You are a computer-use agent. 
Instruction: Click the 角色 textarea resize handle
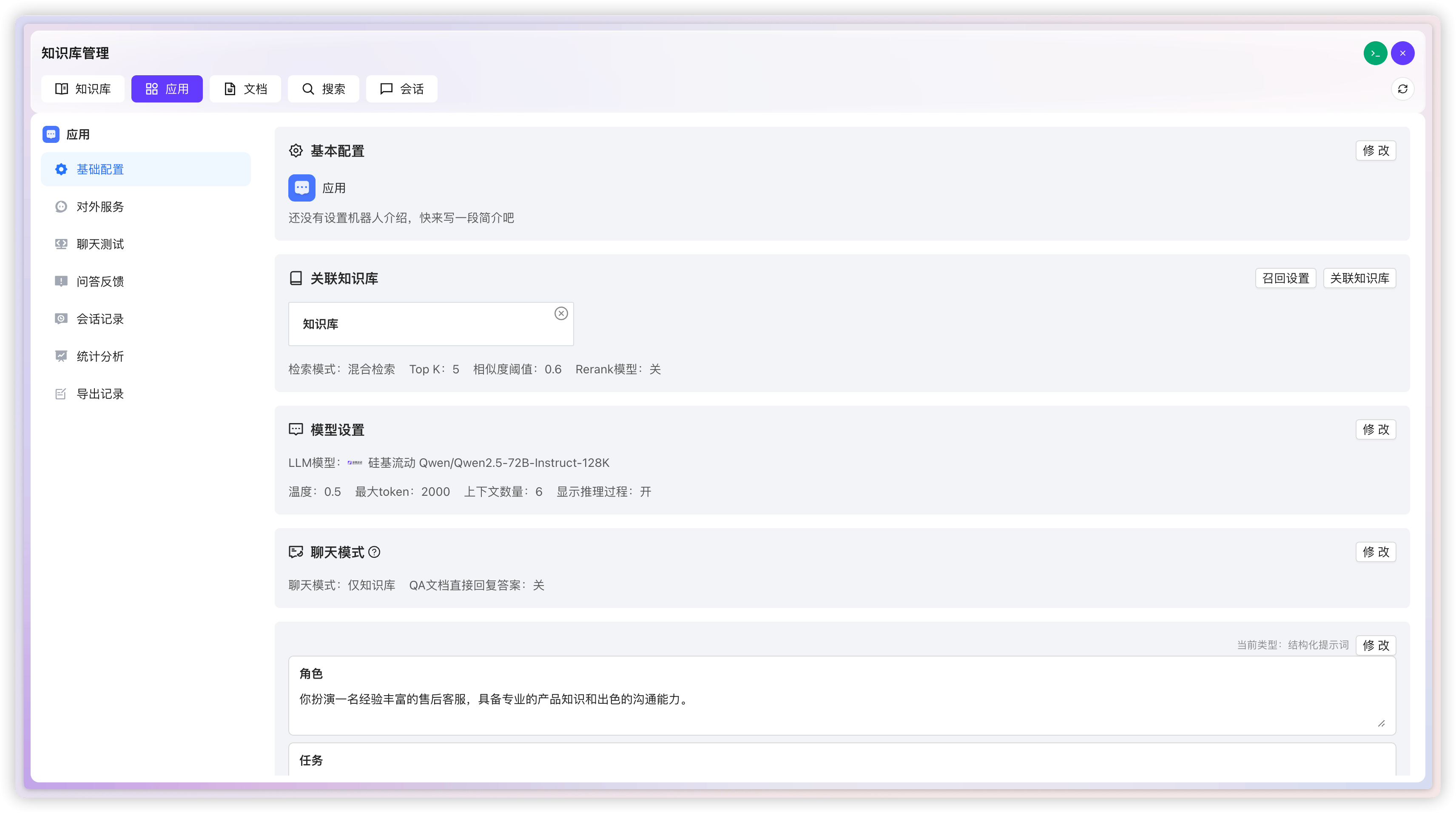1381,723
